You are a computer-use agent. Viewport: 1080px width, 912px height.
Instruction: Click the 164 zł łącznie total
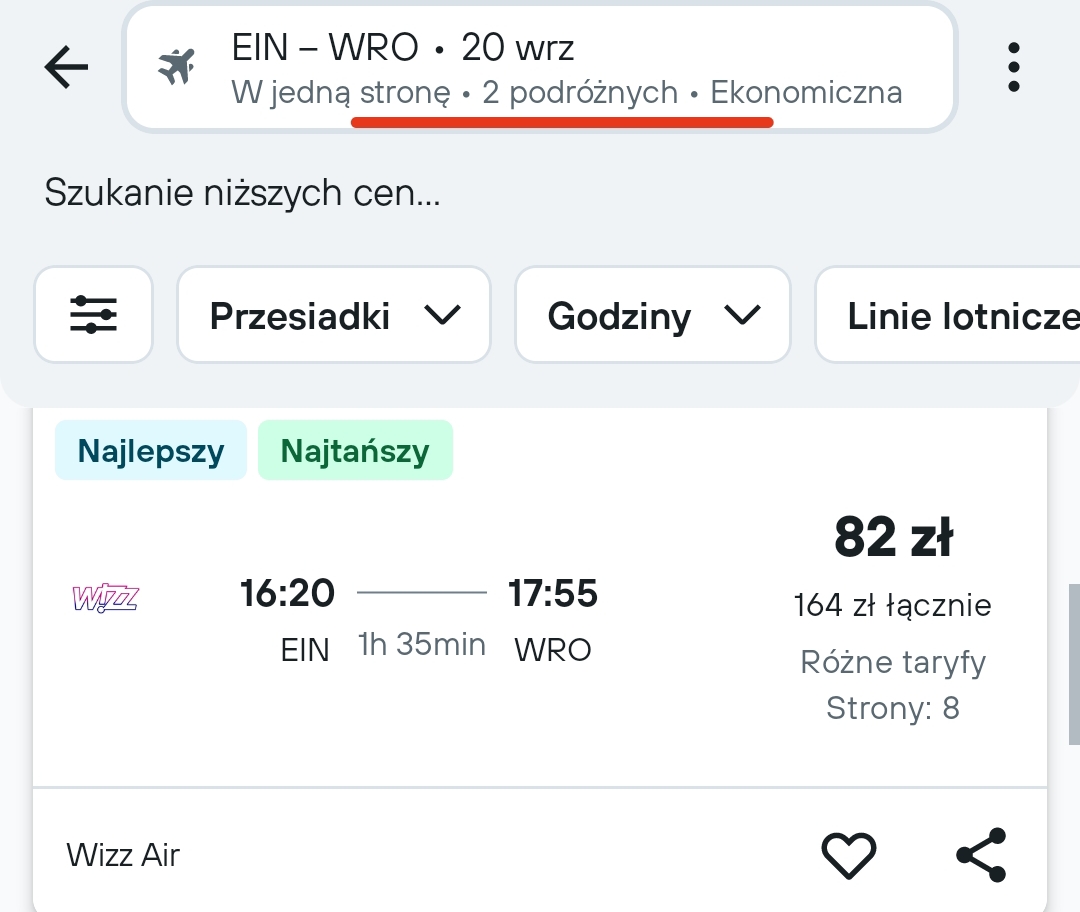click(x=893, y=605)
